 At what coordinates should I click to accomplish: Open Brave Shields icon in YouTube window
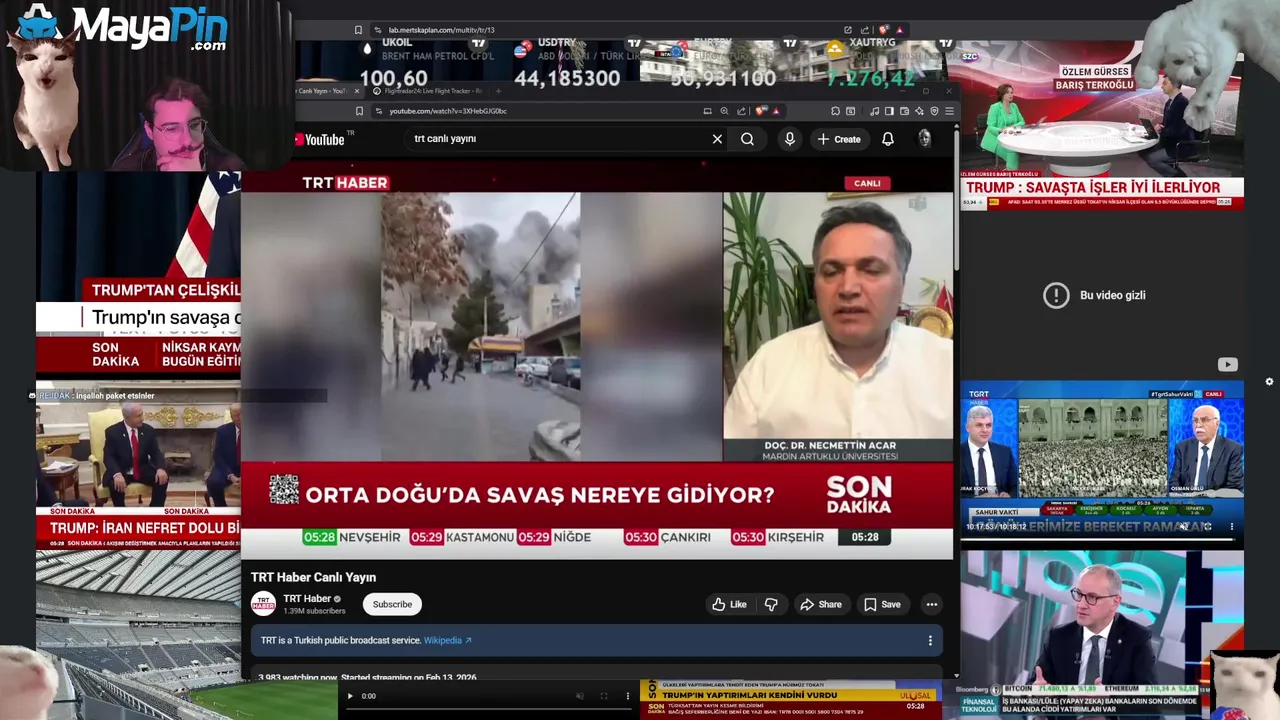tap(761, 111)
